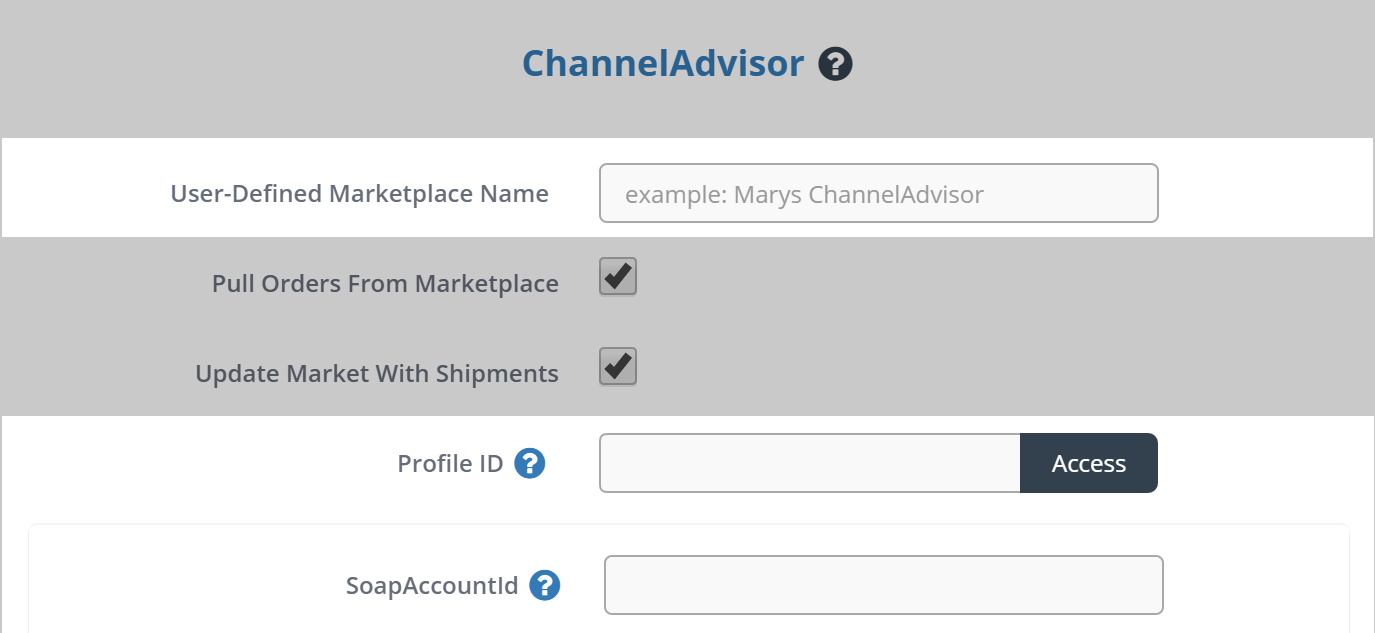1375x633 pixels.
Task: Click the ChannelAdvisor heading text
Action: click(x=663, y=64)
